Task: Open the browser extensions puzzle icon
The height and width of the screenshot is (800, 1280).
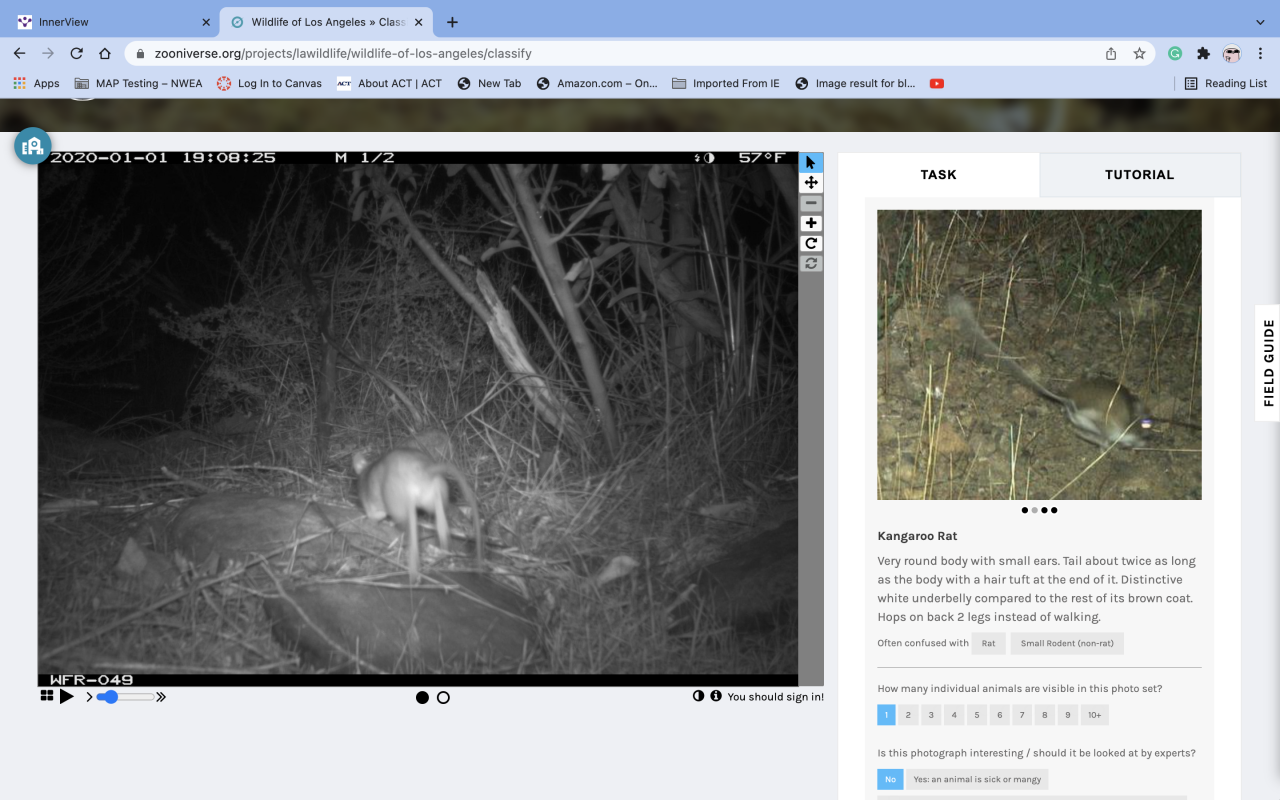Action: [1203, 53]
